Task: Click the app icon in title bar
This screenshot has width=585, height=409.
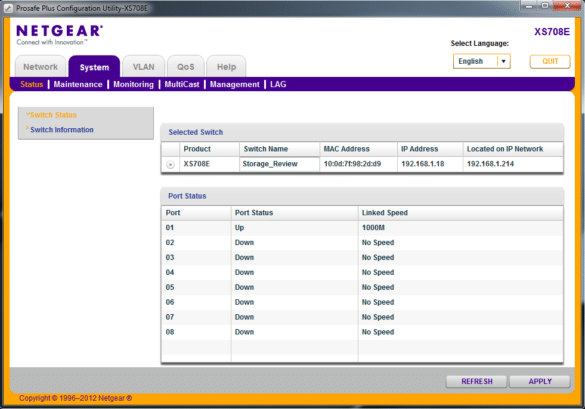Action: (x=8, y=8)
